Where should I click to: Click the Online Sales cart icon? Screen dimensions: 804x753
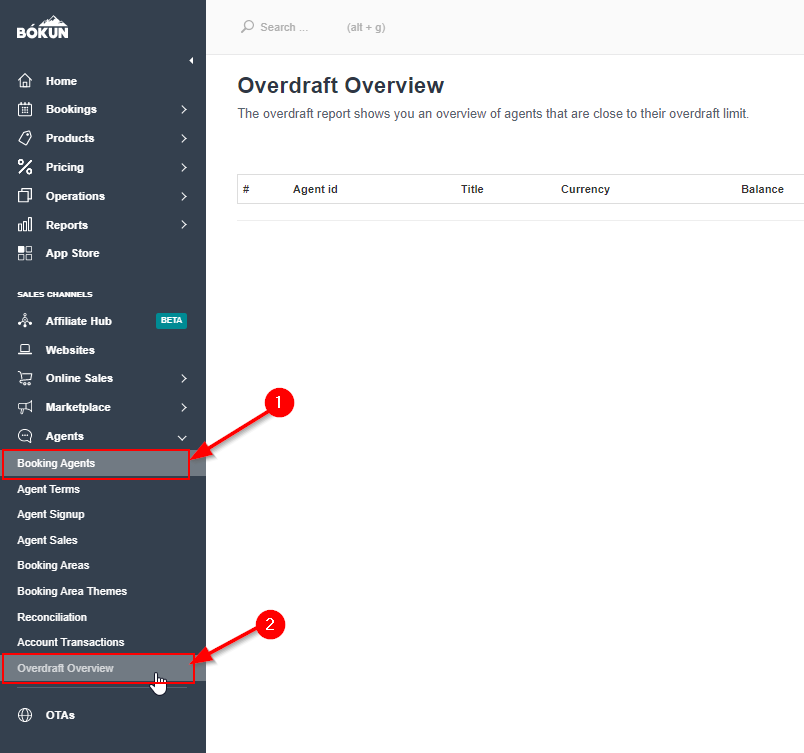pos(25,378)
